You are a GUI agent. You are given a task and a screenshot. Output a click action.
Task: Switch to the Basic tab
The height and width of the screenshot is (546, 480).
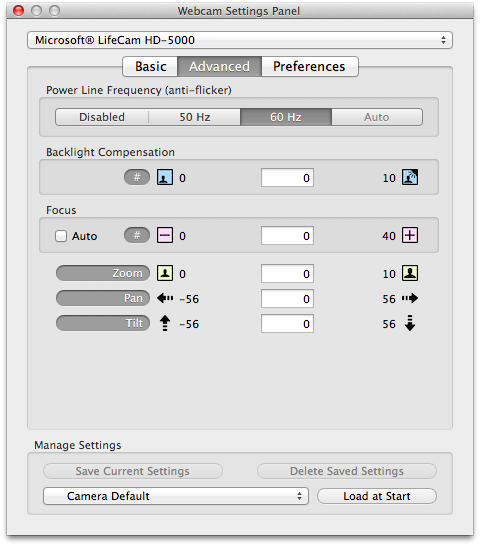point(150,67)
